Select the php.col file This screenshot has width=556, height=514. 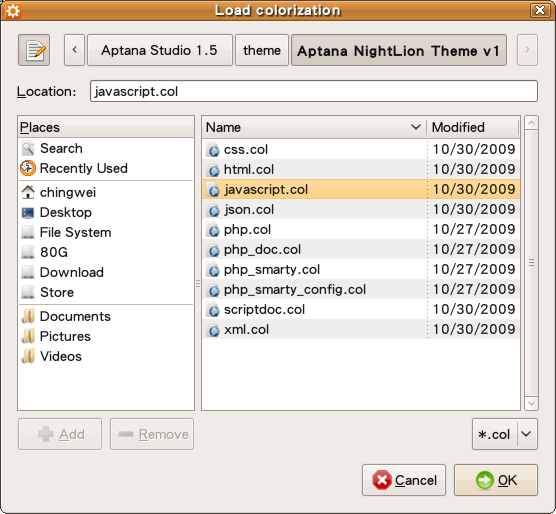[x=361, y=230]
